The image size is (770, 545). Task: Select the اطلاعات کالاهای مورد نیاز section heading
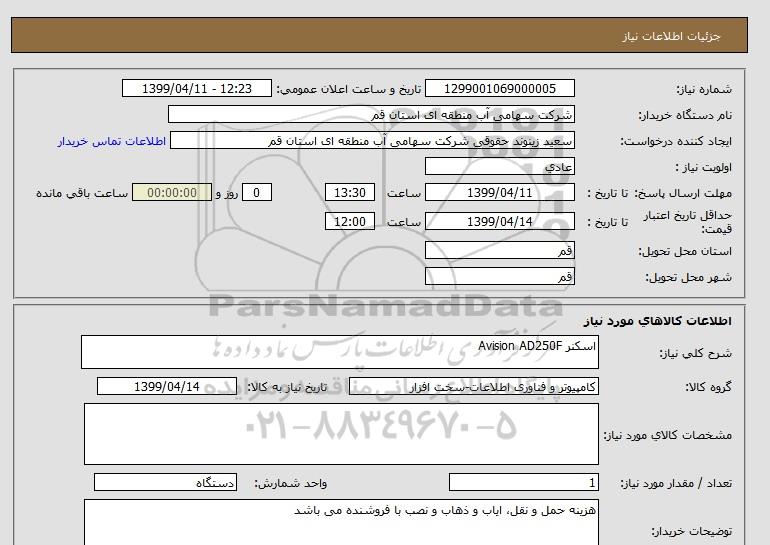point(658,321)
